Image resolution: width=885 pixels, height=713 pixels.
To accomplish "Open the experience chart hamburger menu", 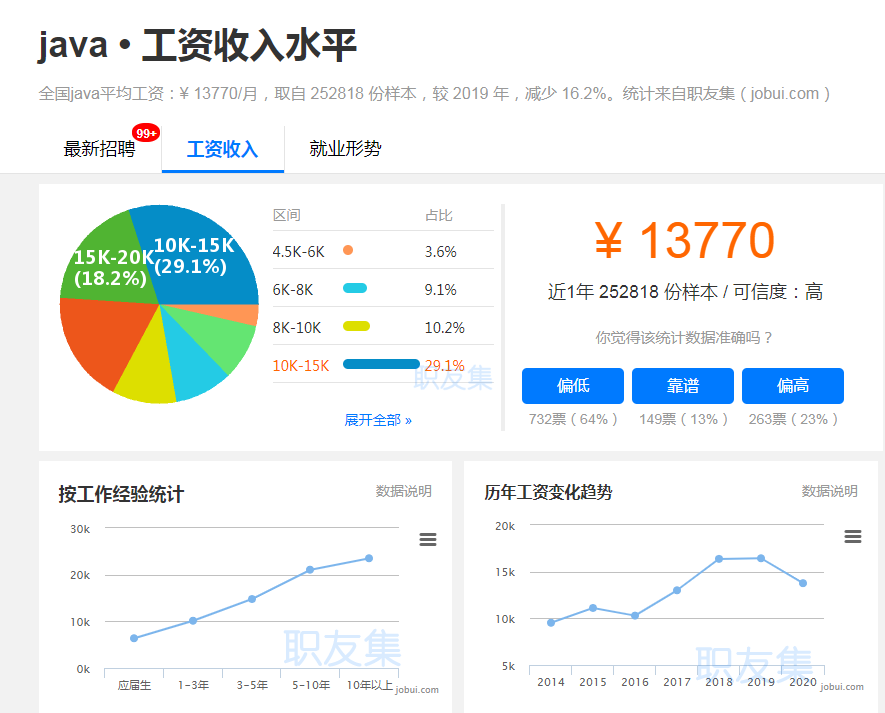I will pos(428,540).
